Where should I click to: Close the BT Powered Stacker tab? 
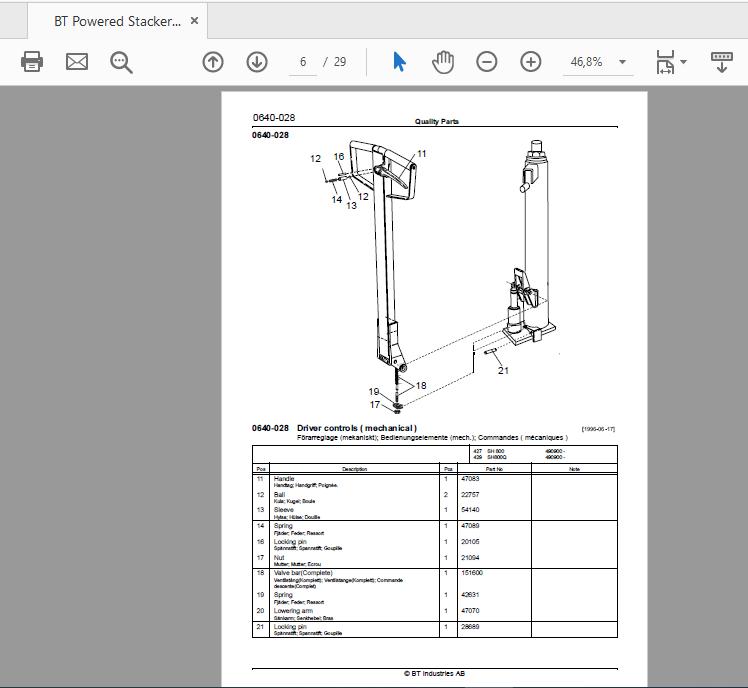pos(194,21)
